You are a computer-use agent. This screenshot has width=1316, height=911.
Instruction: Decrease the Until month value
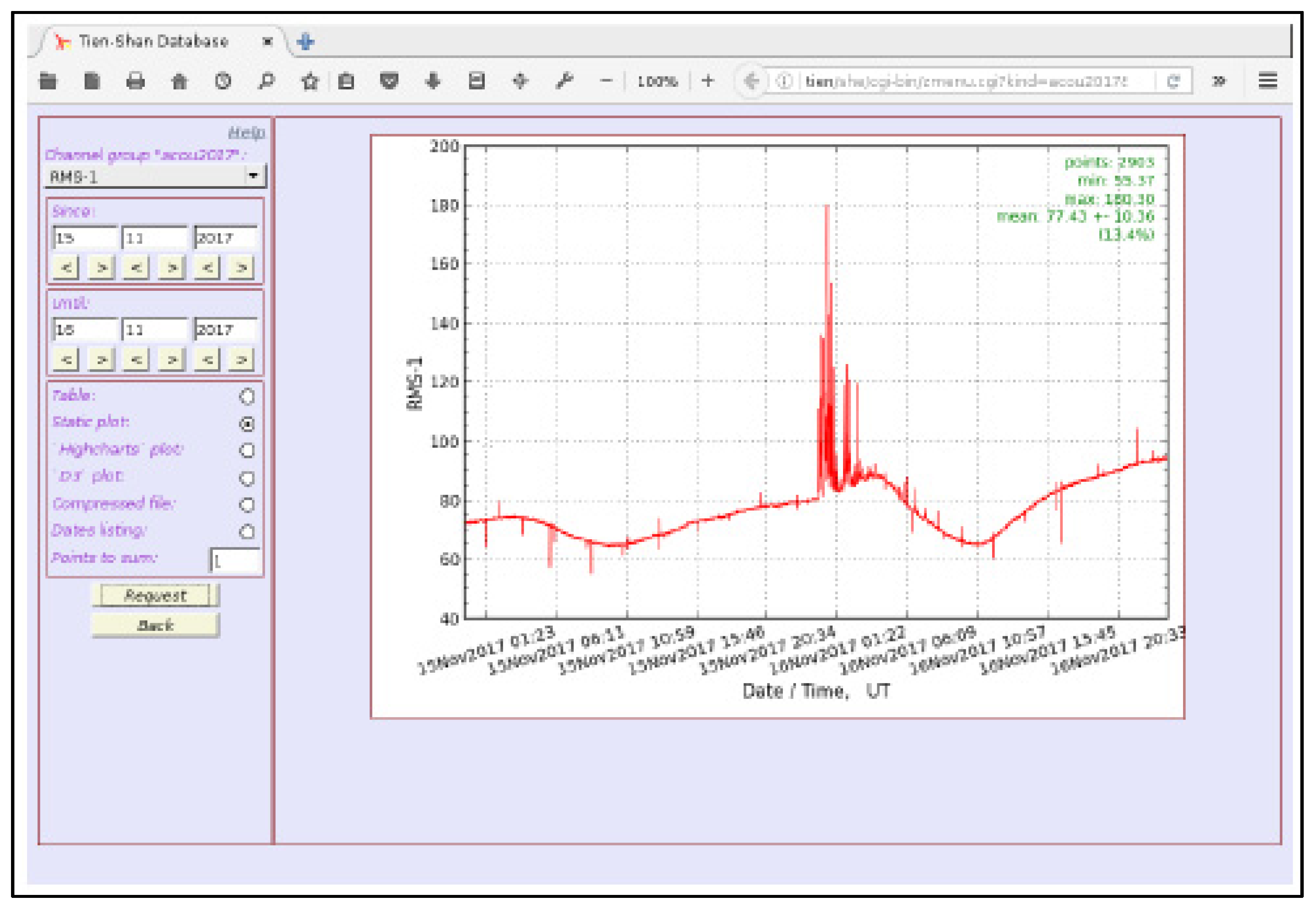[136, 359]
